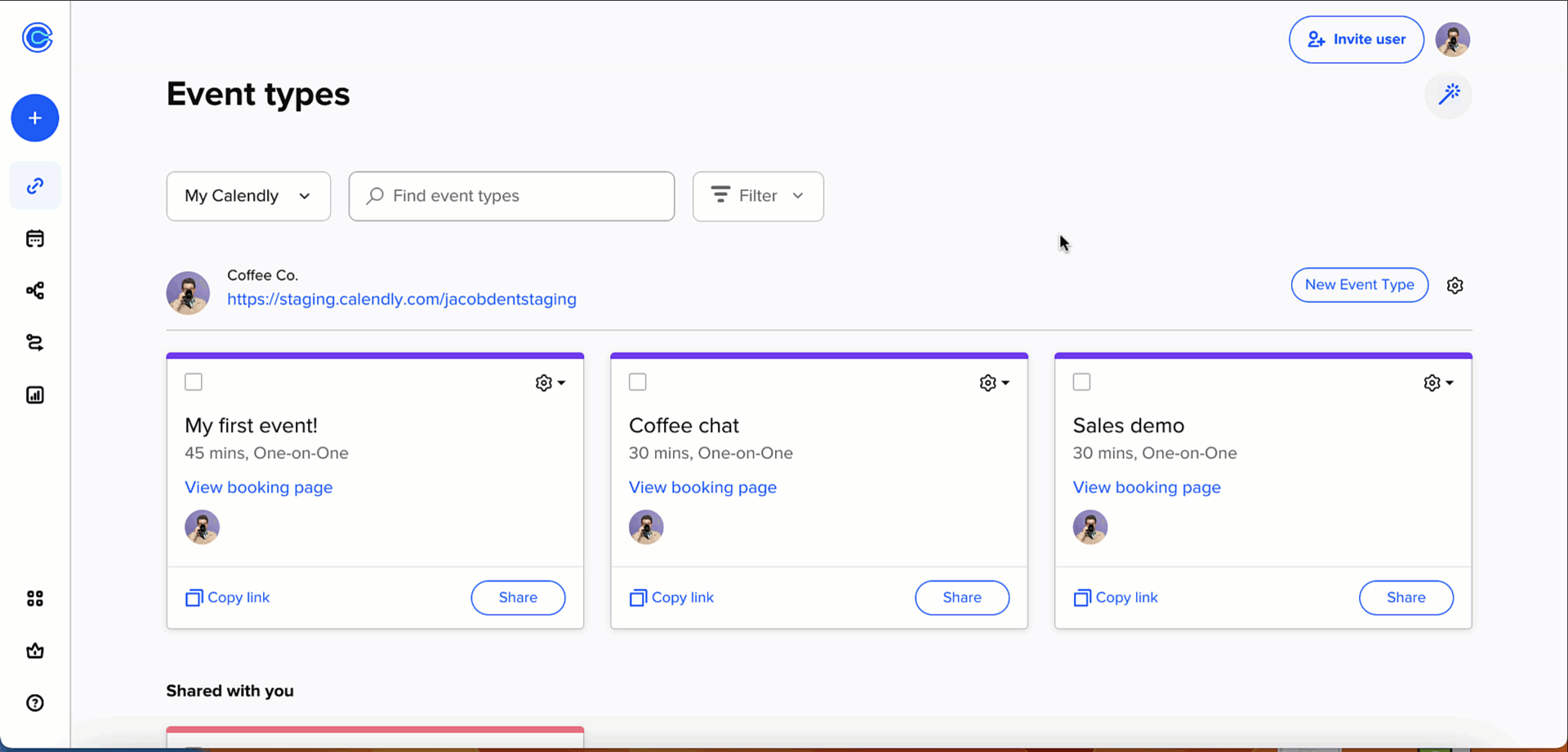
Task: Click host avatar on My first event! card
Action: point(202,527)
